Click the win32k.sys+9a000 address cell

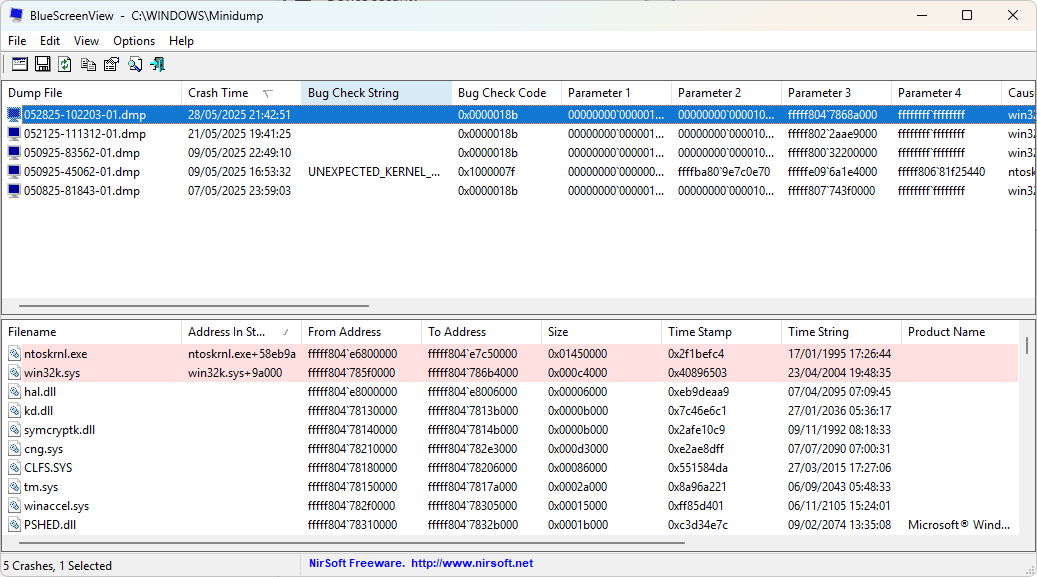235,373
